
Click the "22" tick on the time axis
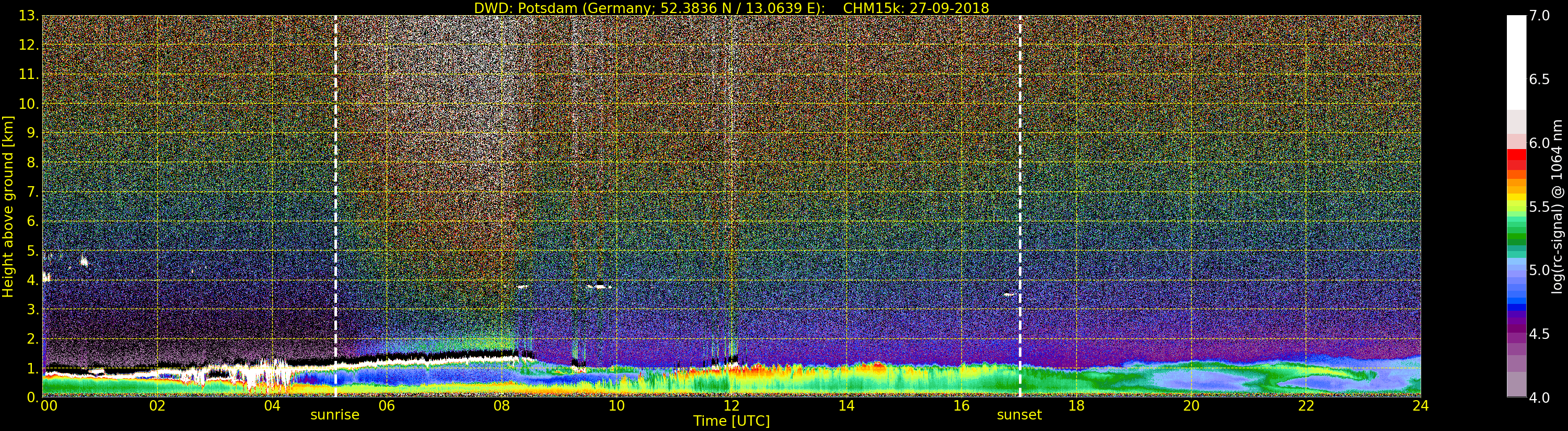click(1306, 405)
